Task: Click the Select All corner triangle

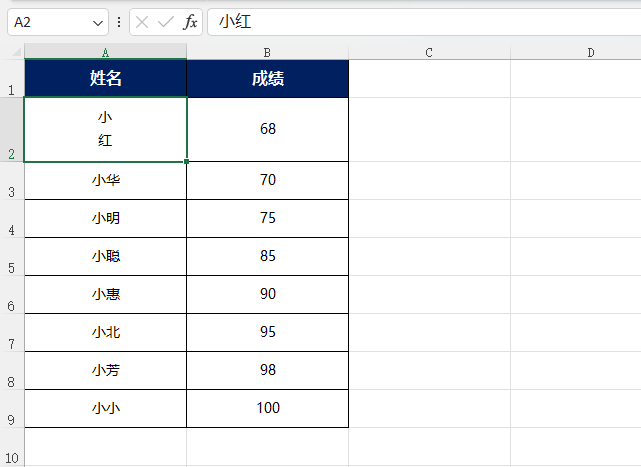Action: tap(16, 52)
